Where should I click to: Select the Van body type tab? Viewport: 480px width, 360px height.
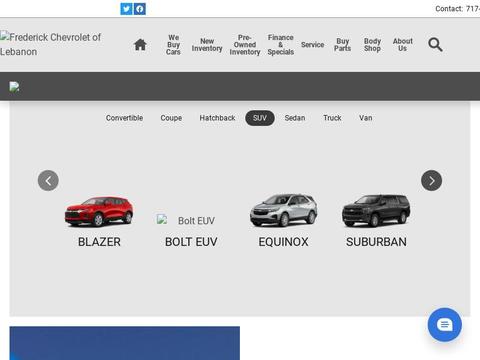366,118
